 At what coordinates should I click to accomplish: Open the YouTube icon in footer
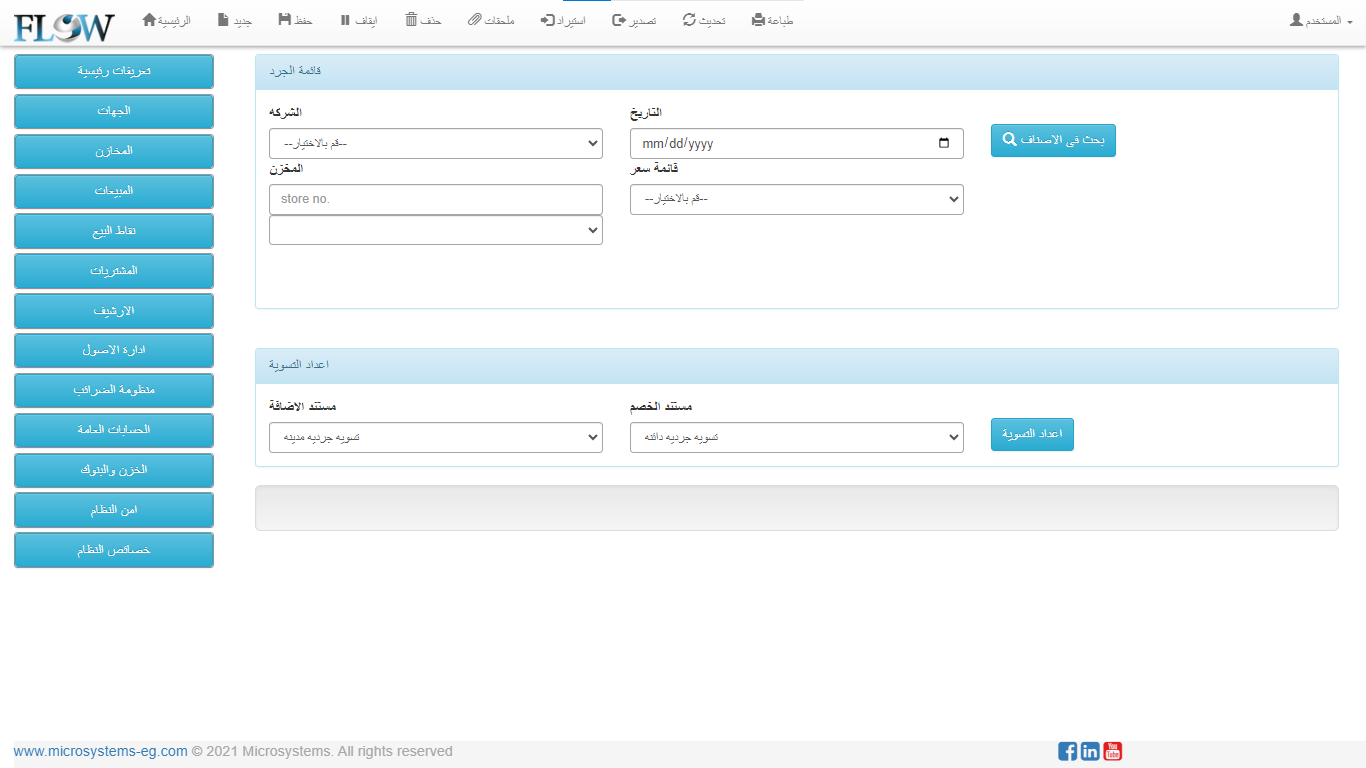point(1113,751)
